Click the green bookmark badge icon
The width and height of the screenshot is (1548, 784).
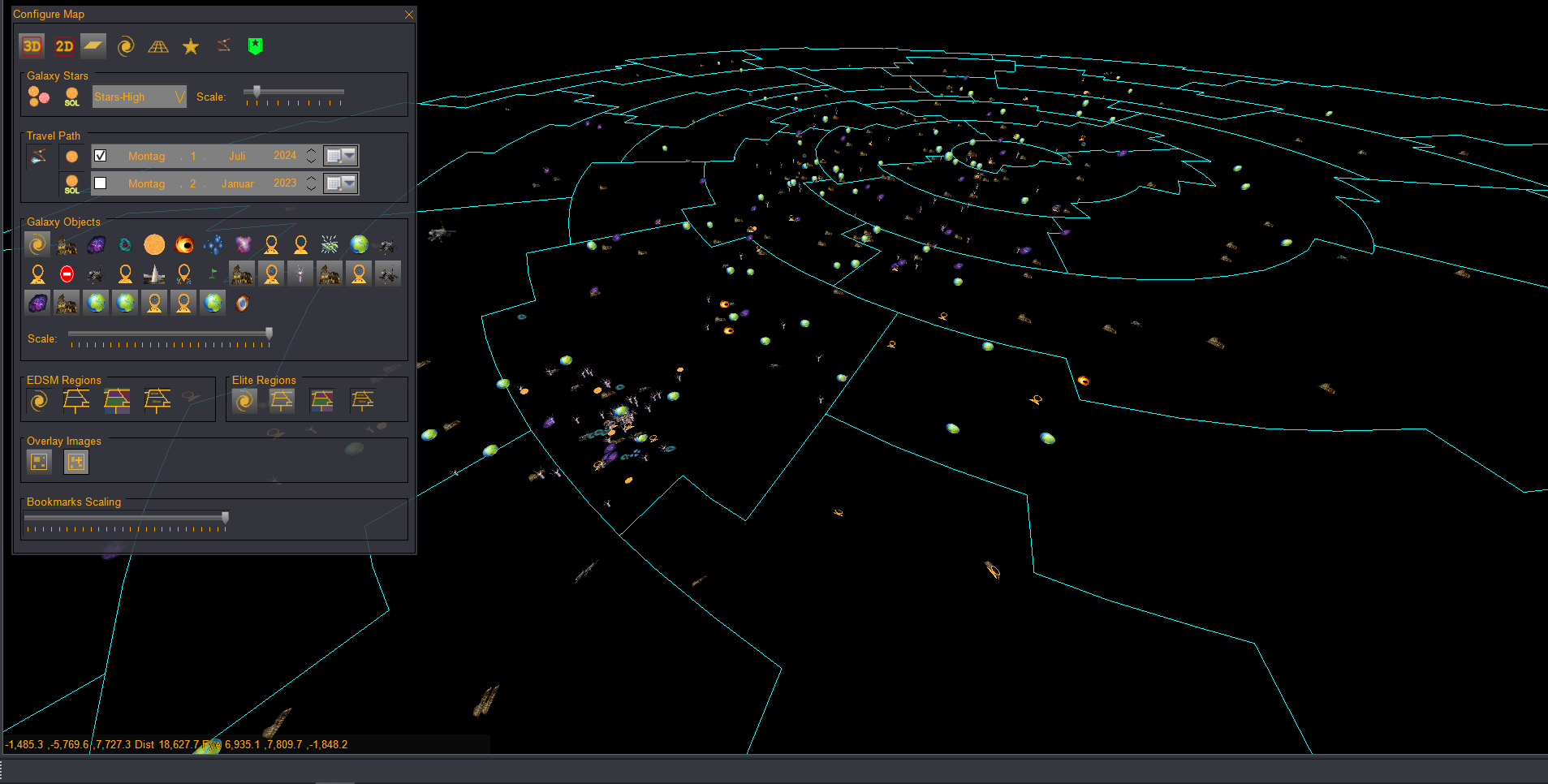pyautogui.click(x=256, y=46)
